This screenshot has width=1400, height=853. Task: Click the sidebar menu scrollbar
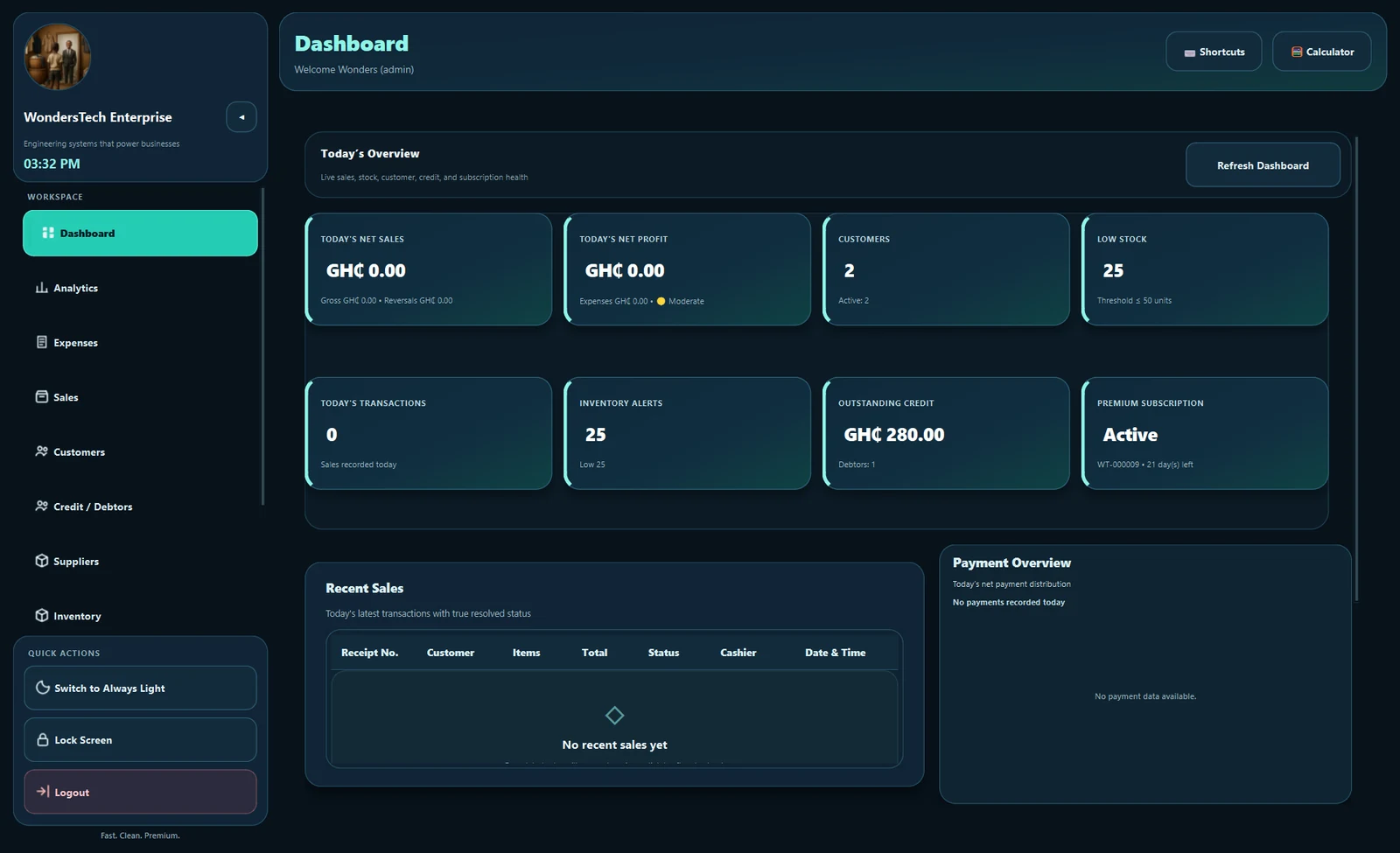pyautogui.click(x=262, y=346)
